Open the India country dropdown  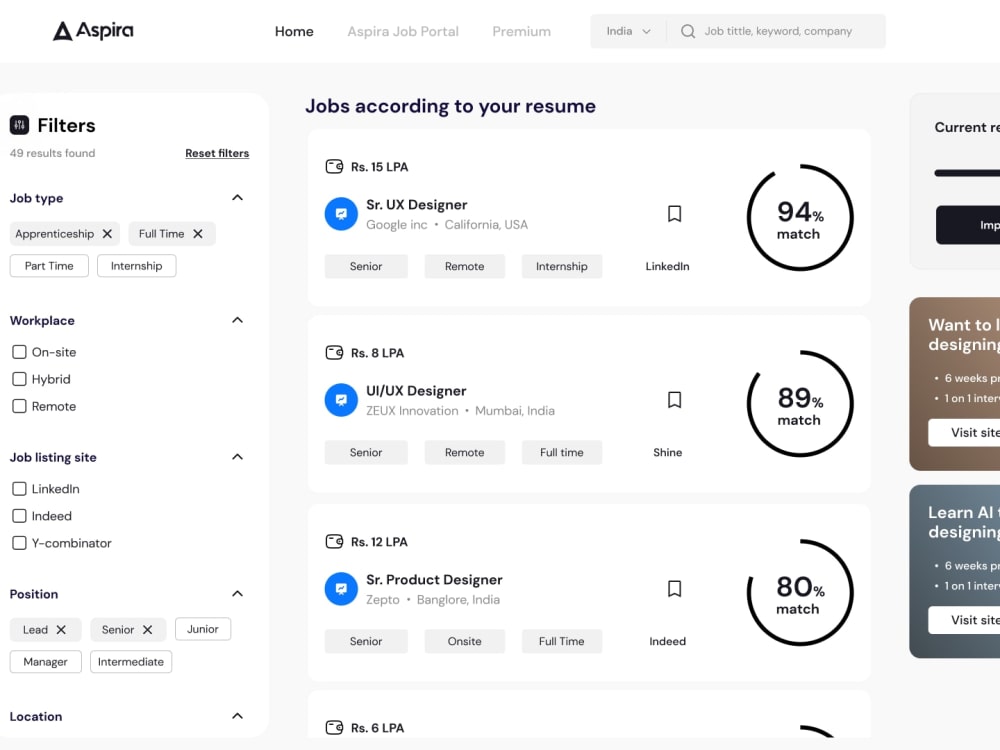click(x=628, y=31)
